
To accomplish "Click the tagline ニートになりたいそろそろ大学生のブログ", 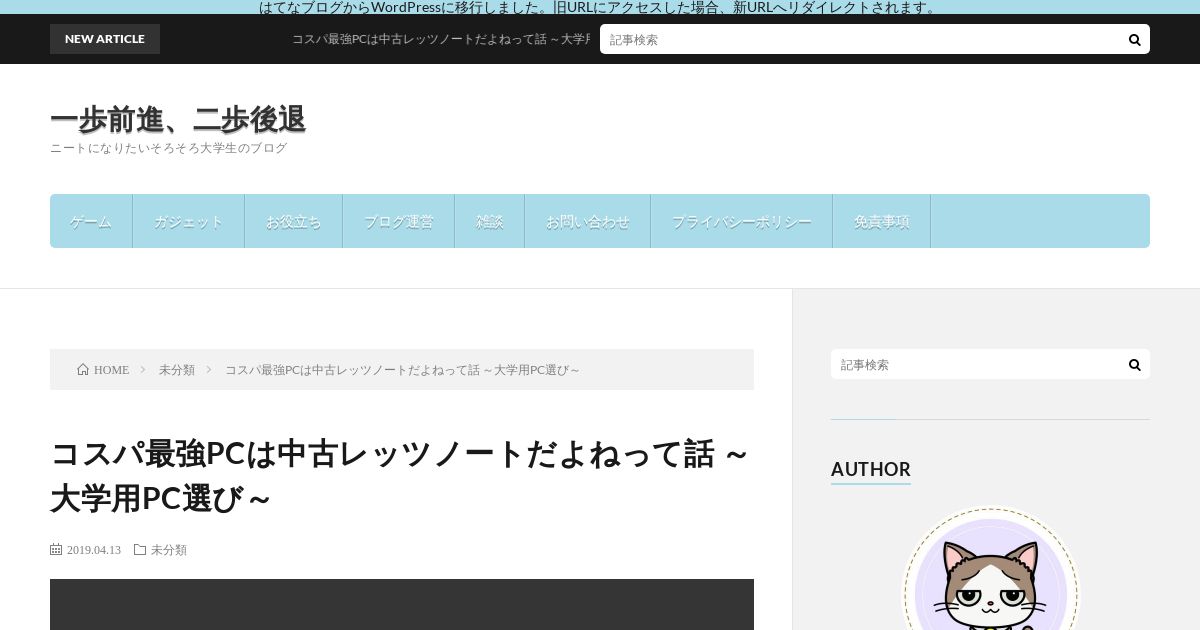I will [169, 148].
